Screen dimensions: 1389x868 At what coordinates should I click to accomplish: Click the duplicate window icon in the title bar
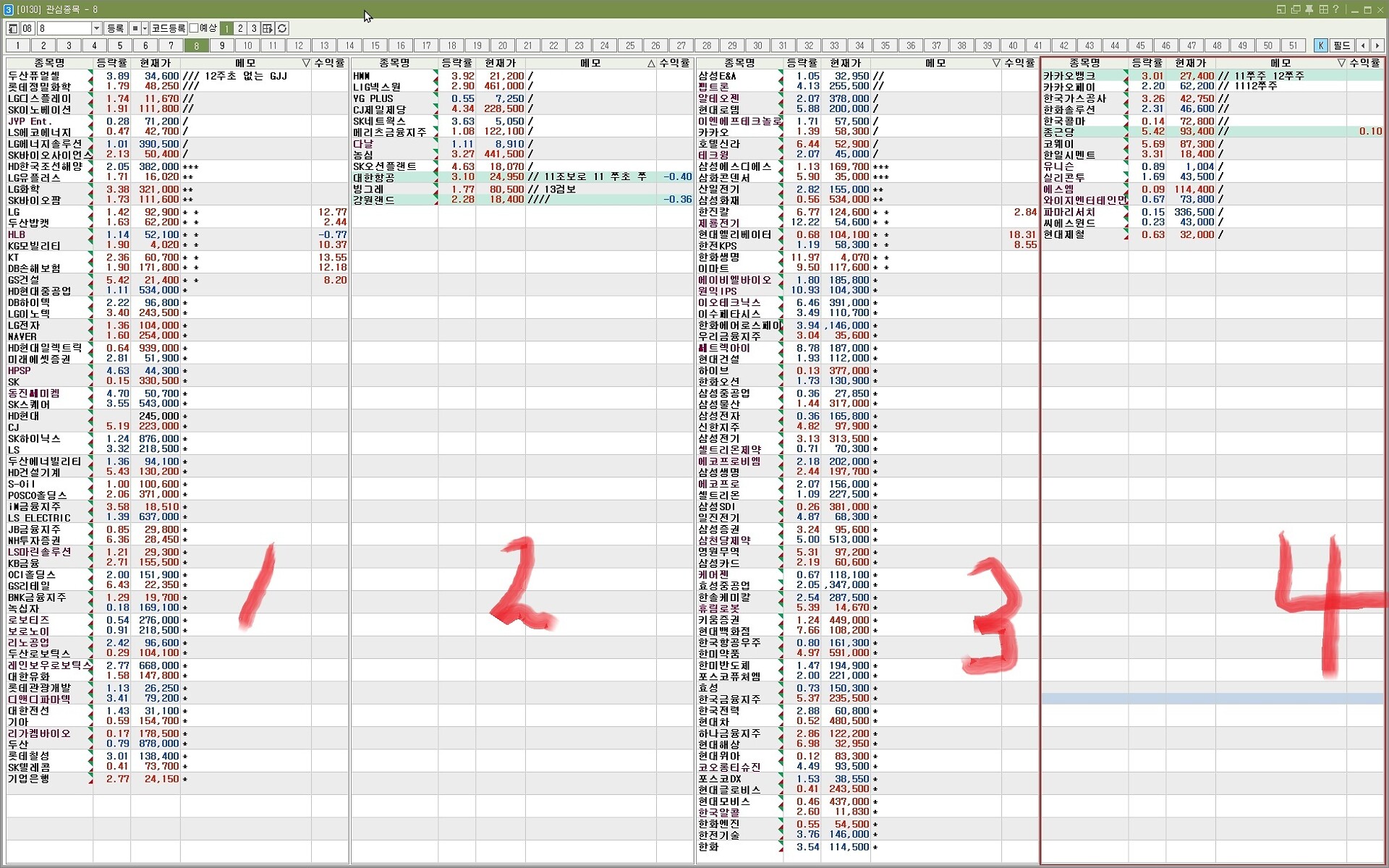(1295, 9)
